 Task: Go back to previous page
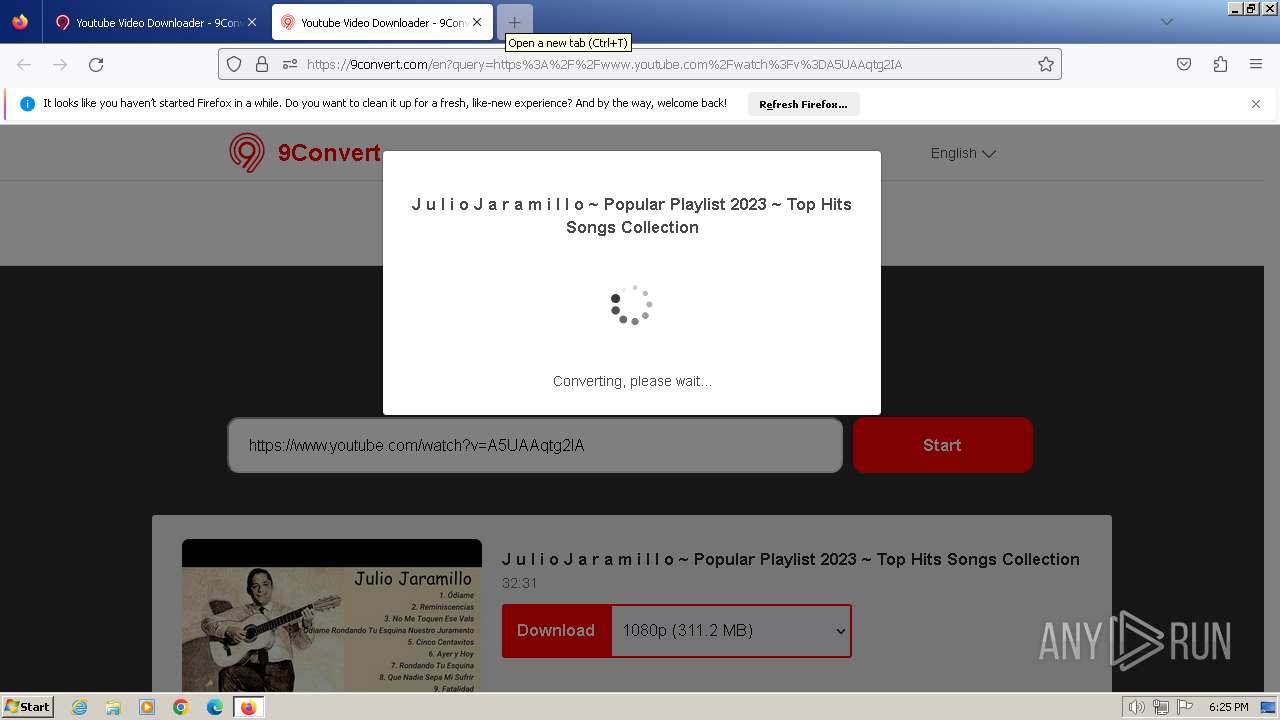[x=24, y=64]
